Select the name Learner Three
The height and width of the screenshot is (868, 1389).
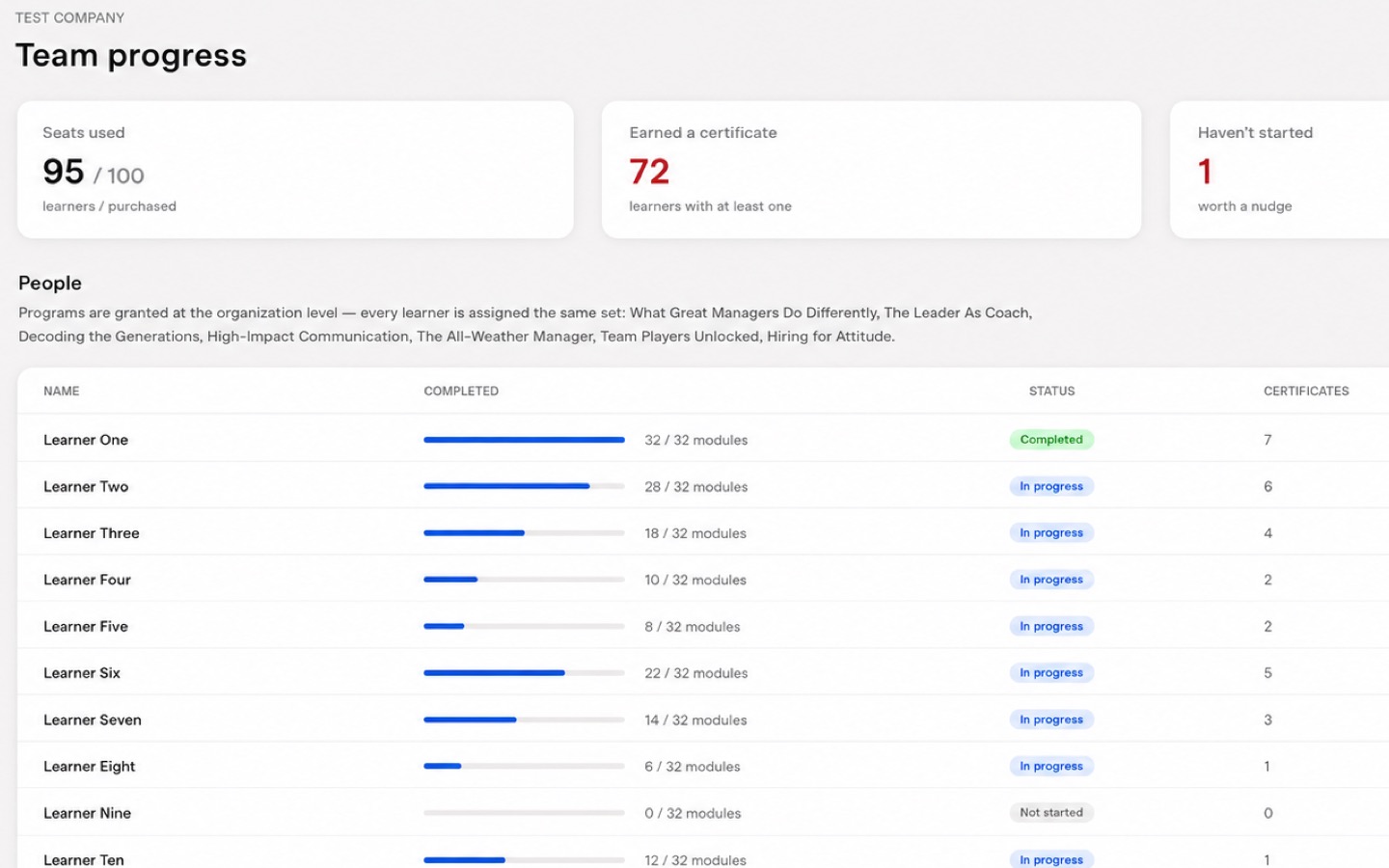point(92,533)
